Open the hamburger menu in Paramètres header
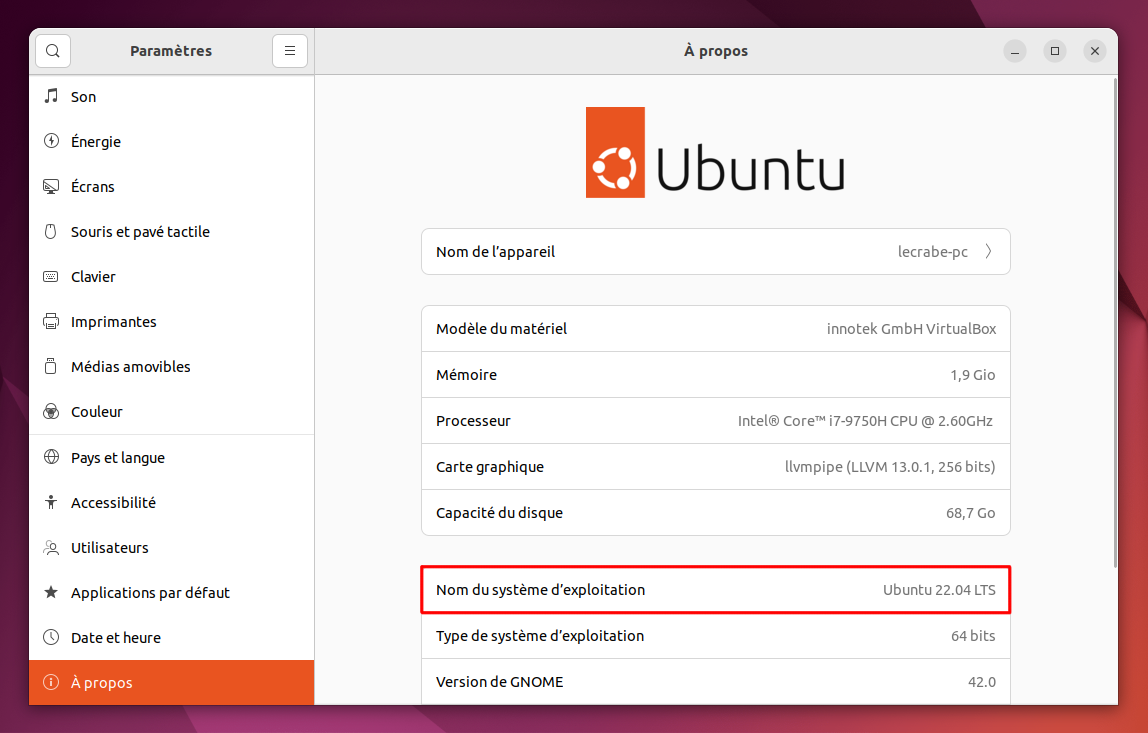Viewport: 1148px width, 733px height. [290, 51]
